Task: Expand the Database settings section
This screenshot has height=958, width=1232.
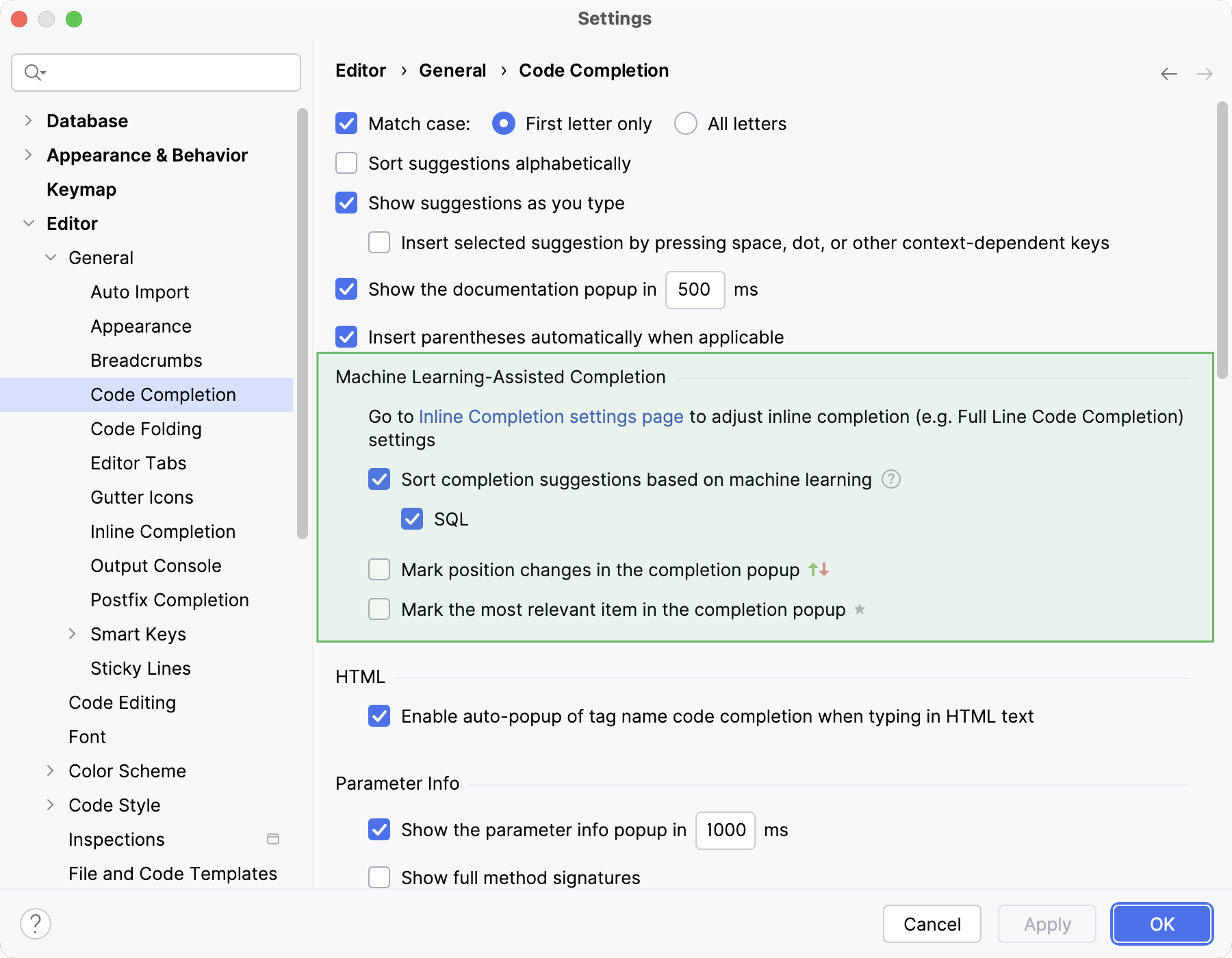Action: click(x=28, y=121)
